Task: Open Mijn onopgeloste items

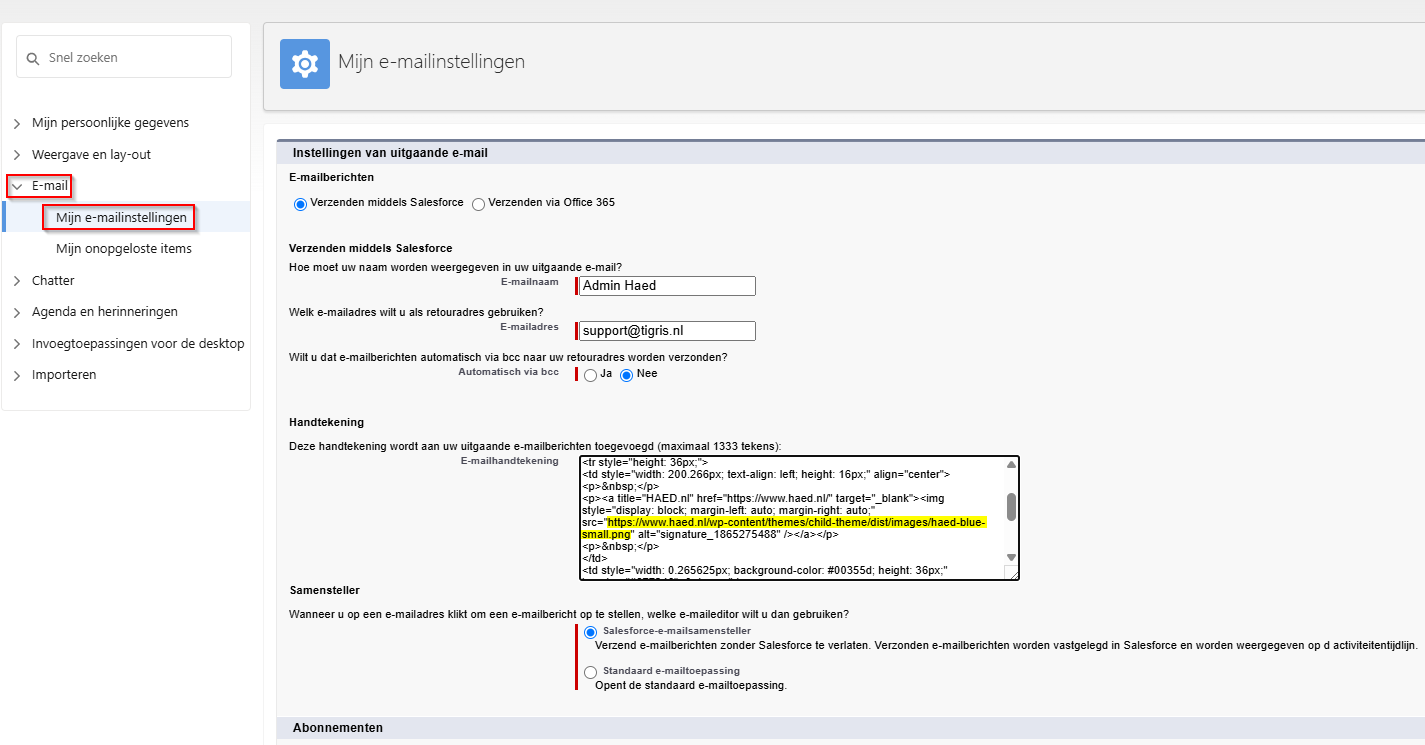Action: (124, 248)
